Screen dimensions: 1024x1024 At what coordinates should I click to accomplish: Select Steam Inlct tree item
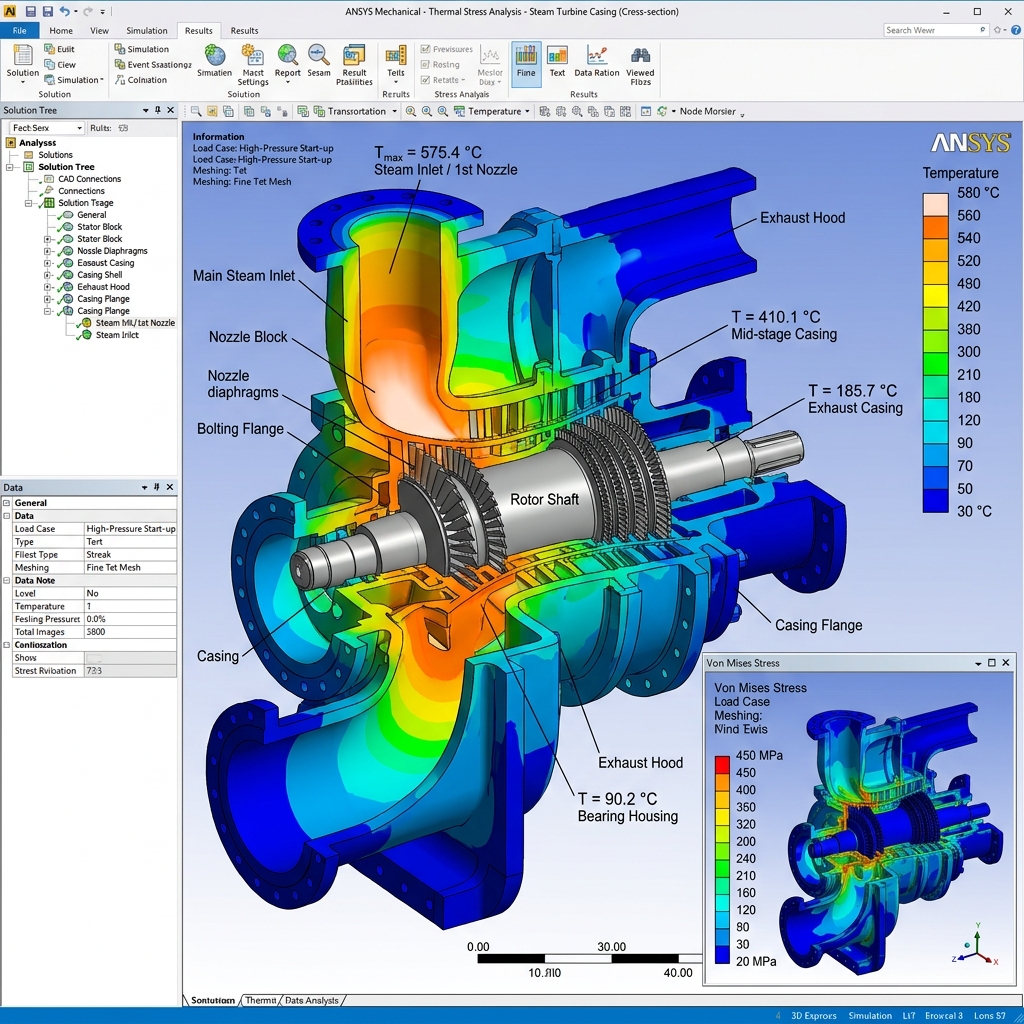117,335
